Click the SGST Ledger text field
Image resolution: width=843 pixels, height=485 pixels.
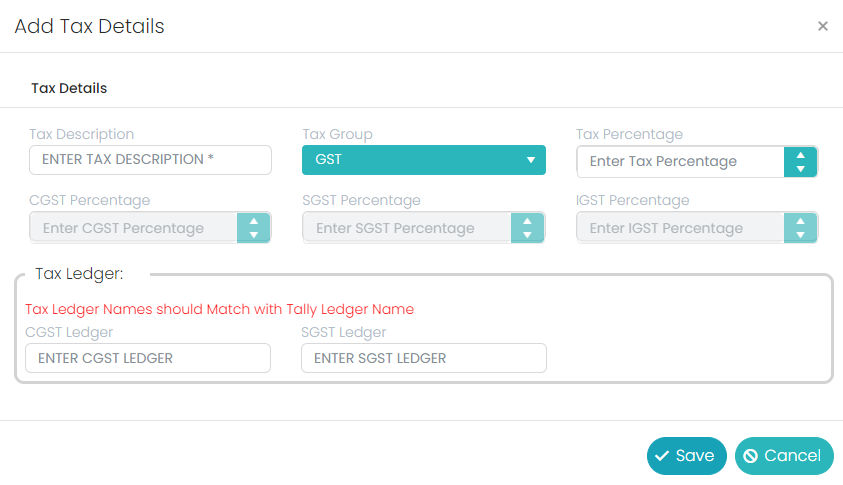pyautogui.click(x=424, y=358)
